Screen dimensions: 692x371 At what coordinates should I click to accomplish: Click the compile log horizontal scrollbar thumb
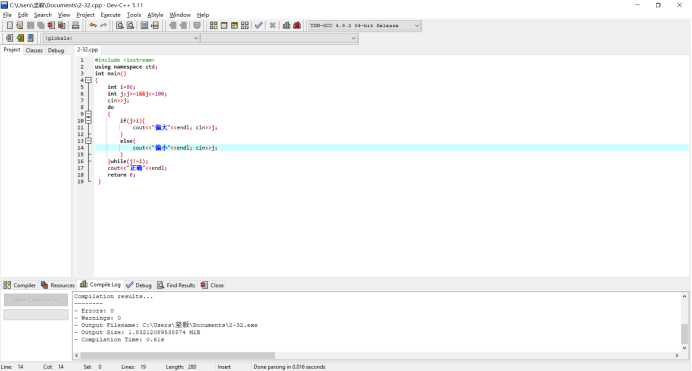pos(177,355)
